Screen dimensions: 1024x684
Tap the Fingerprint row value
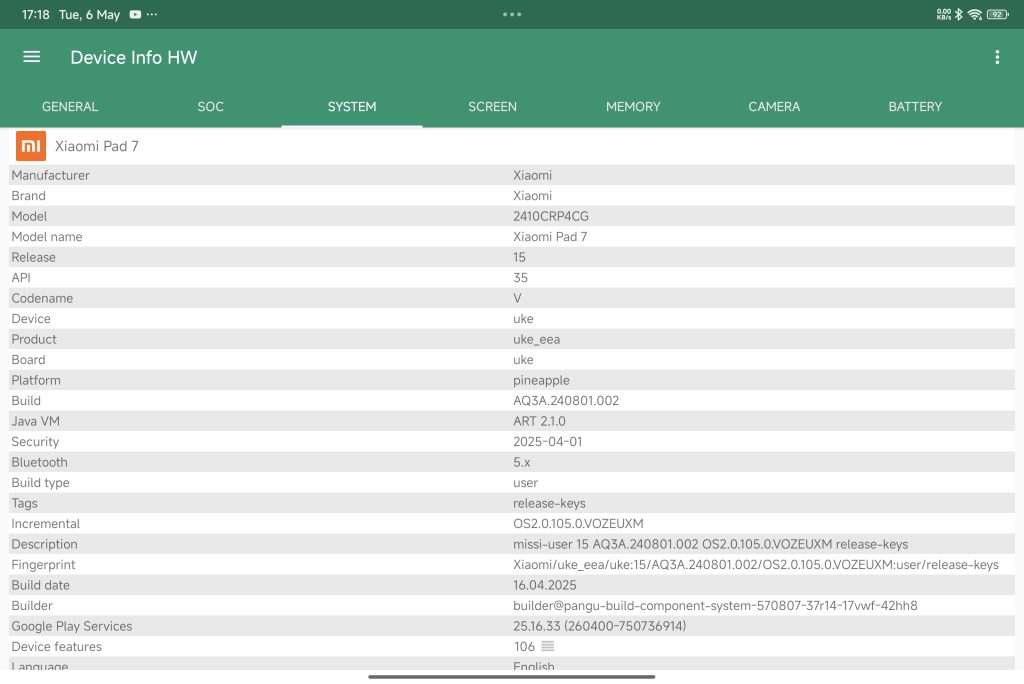point(755,565)
